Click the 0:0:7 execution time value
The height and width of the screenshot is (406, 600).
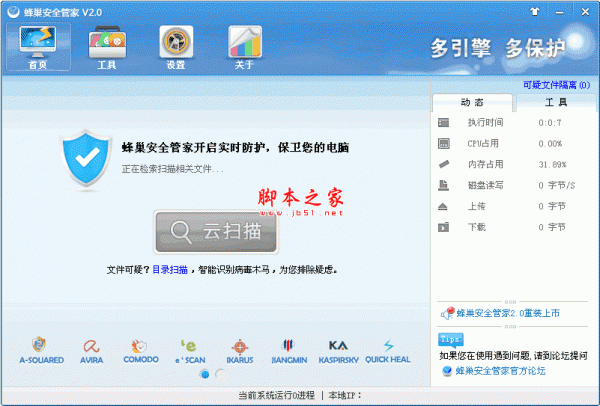550,123
